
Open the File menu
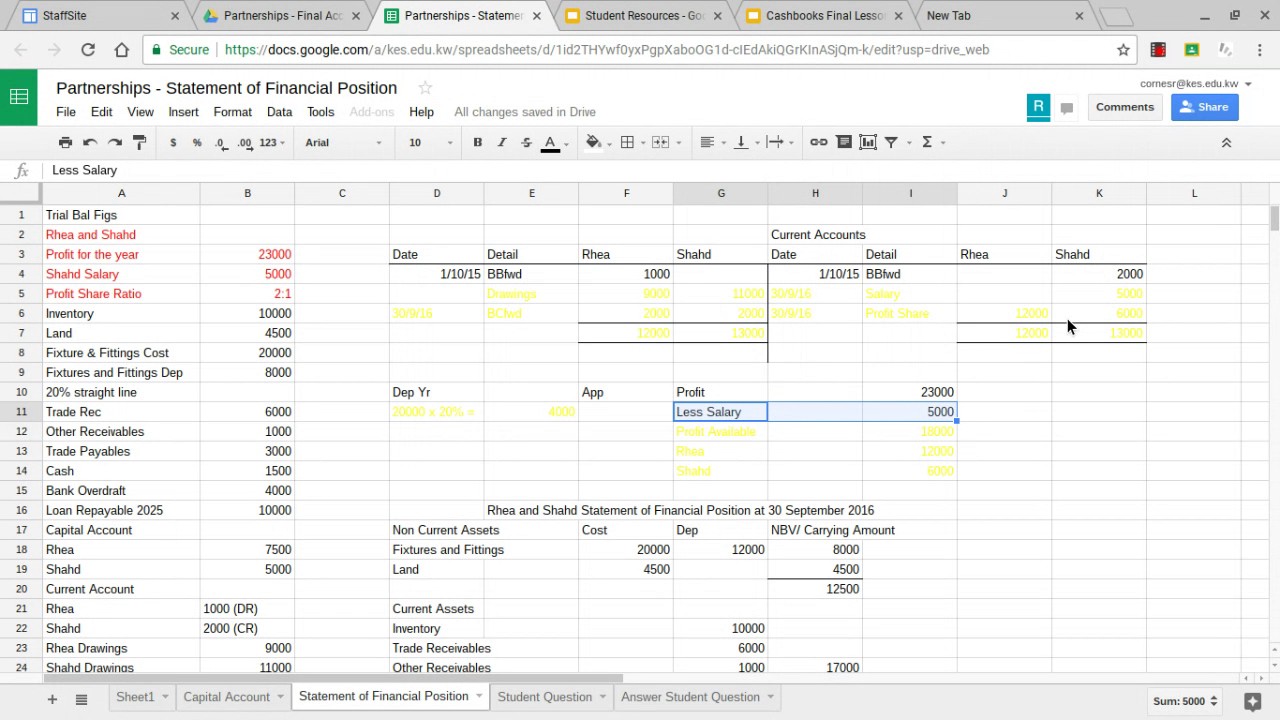tap(66, 112)
